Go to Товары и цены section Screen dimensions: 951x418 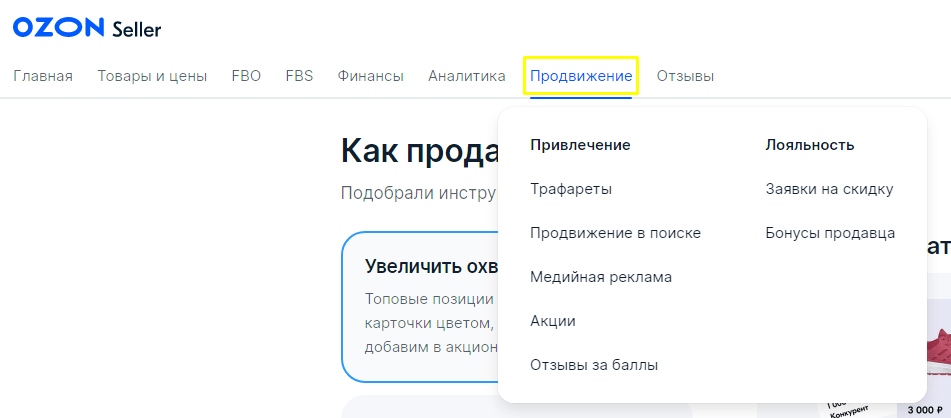152,76
